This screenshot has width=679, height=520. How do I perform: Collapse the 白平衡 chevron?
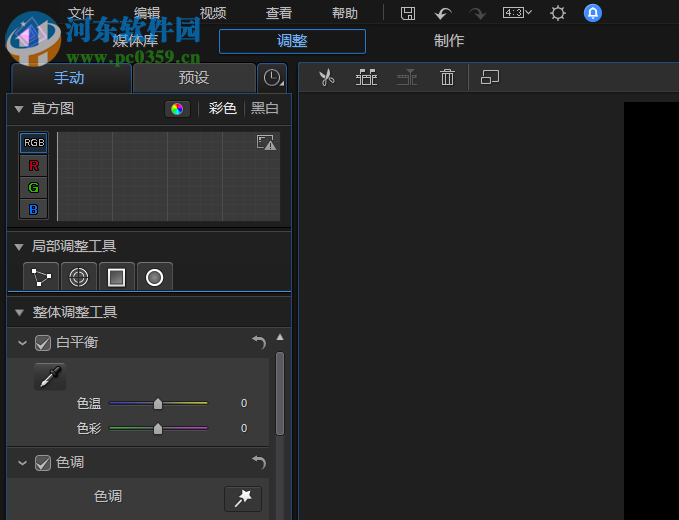23,343
